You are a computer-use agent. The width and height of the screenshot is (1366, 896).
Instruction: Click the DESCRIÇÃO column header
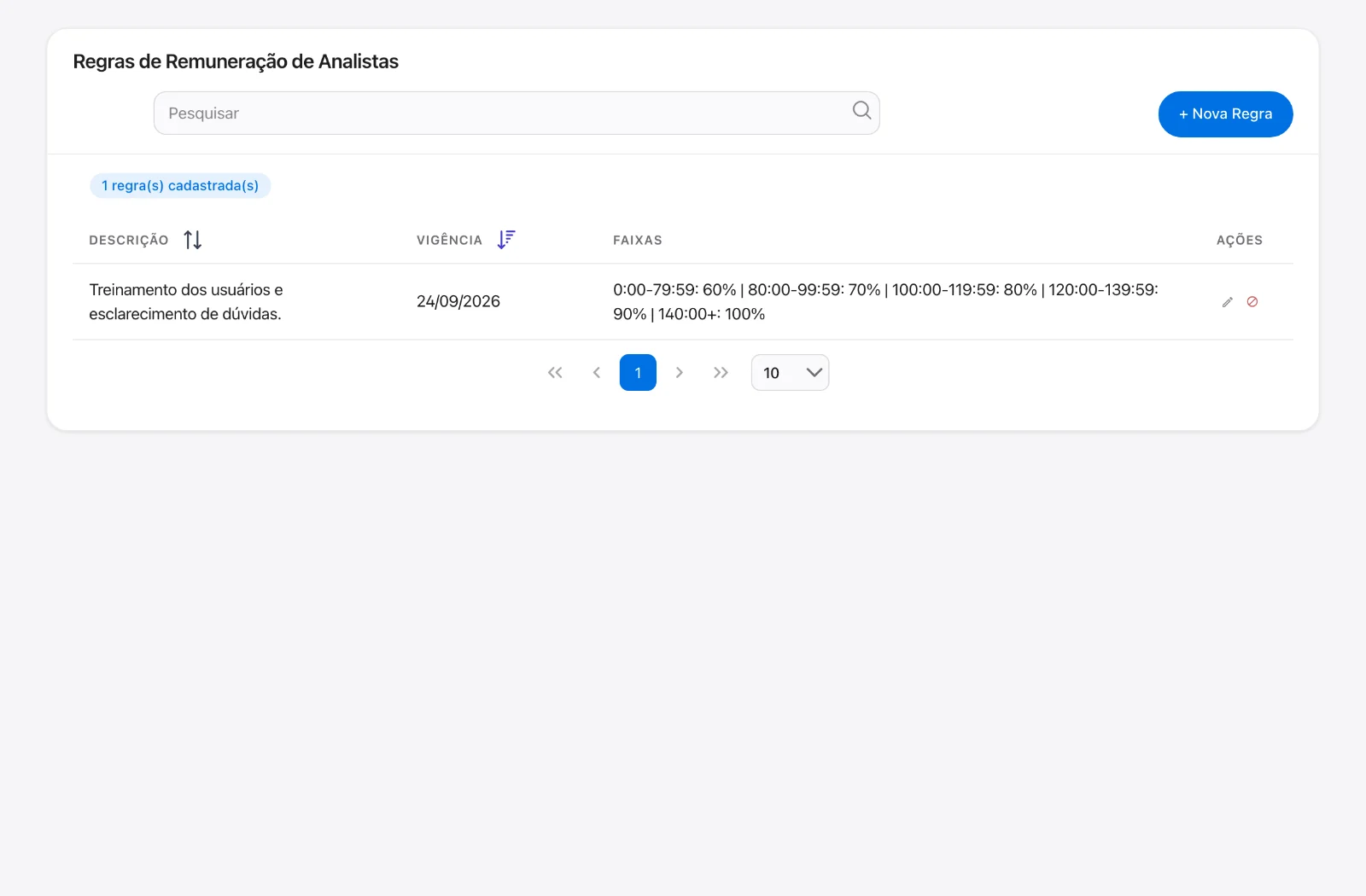point(129,241)
